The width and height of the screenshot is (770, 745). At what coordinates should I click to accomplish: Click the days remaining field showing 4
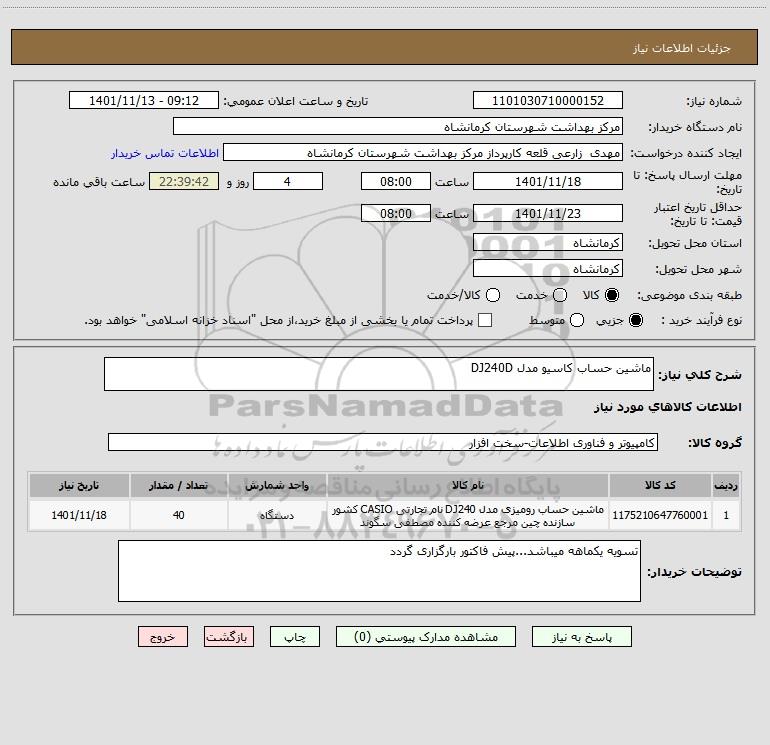click(x=288, y=181)
